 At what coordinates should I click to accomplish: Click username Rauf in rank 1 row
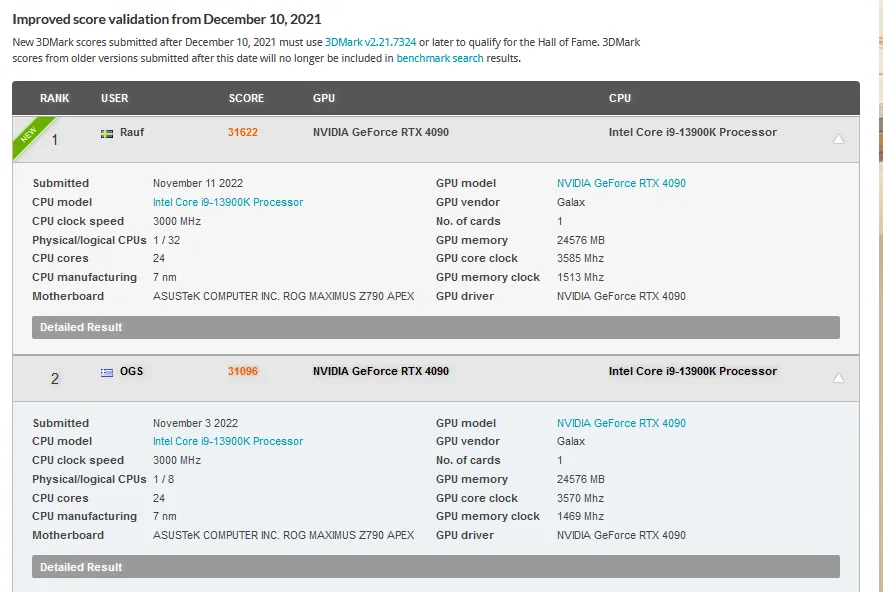(x=132, y=132)
